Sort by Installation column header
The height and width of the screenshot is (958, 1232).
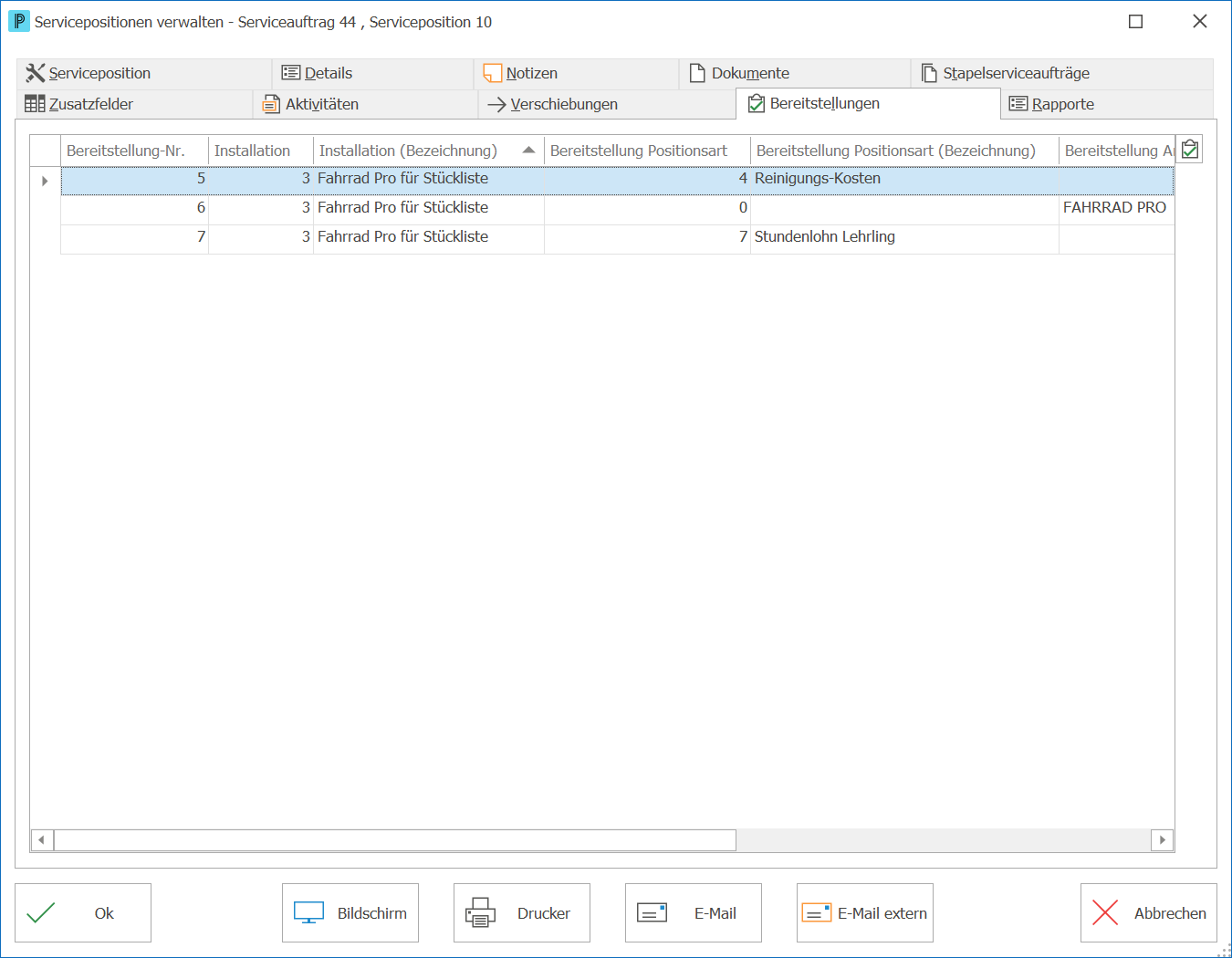coord(261,151)
